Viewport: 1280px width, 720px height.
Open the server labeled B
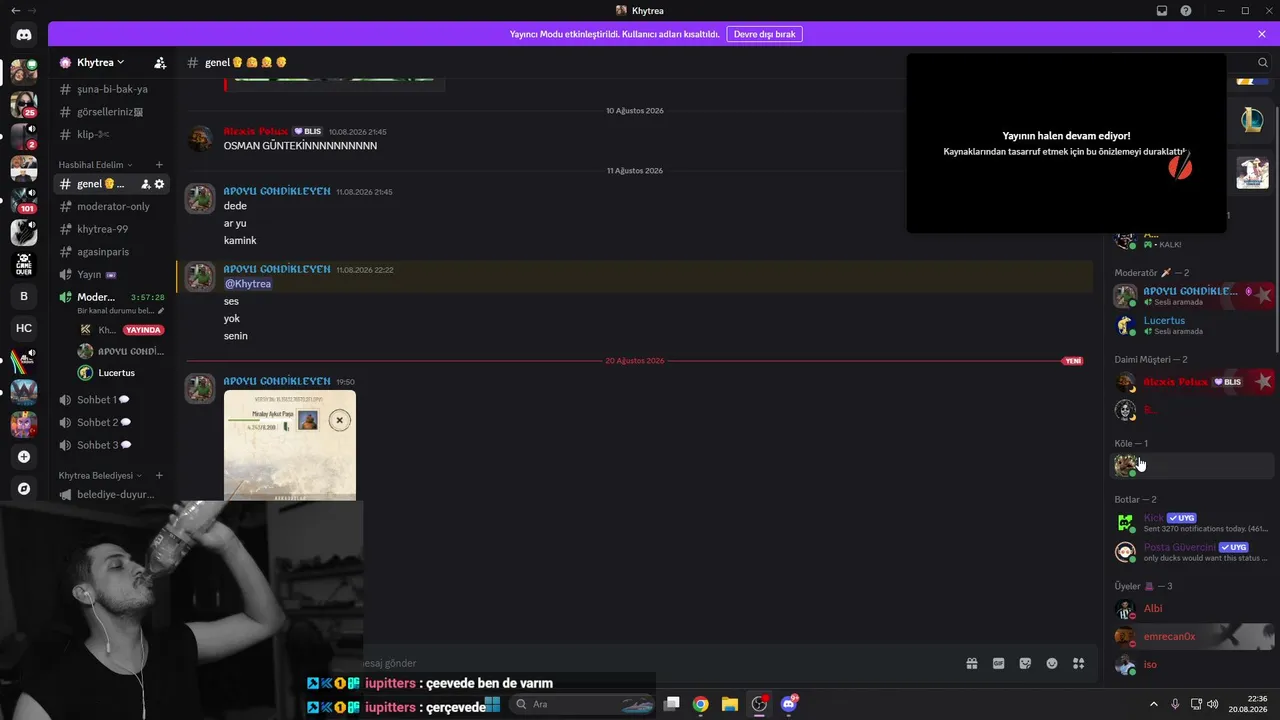pyautogui.click(x=24, y=296)
